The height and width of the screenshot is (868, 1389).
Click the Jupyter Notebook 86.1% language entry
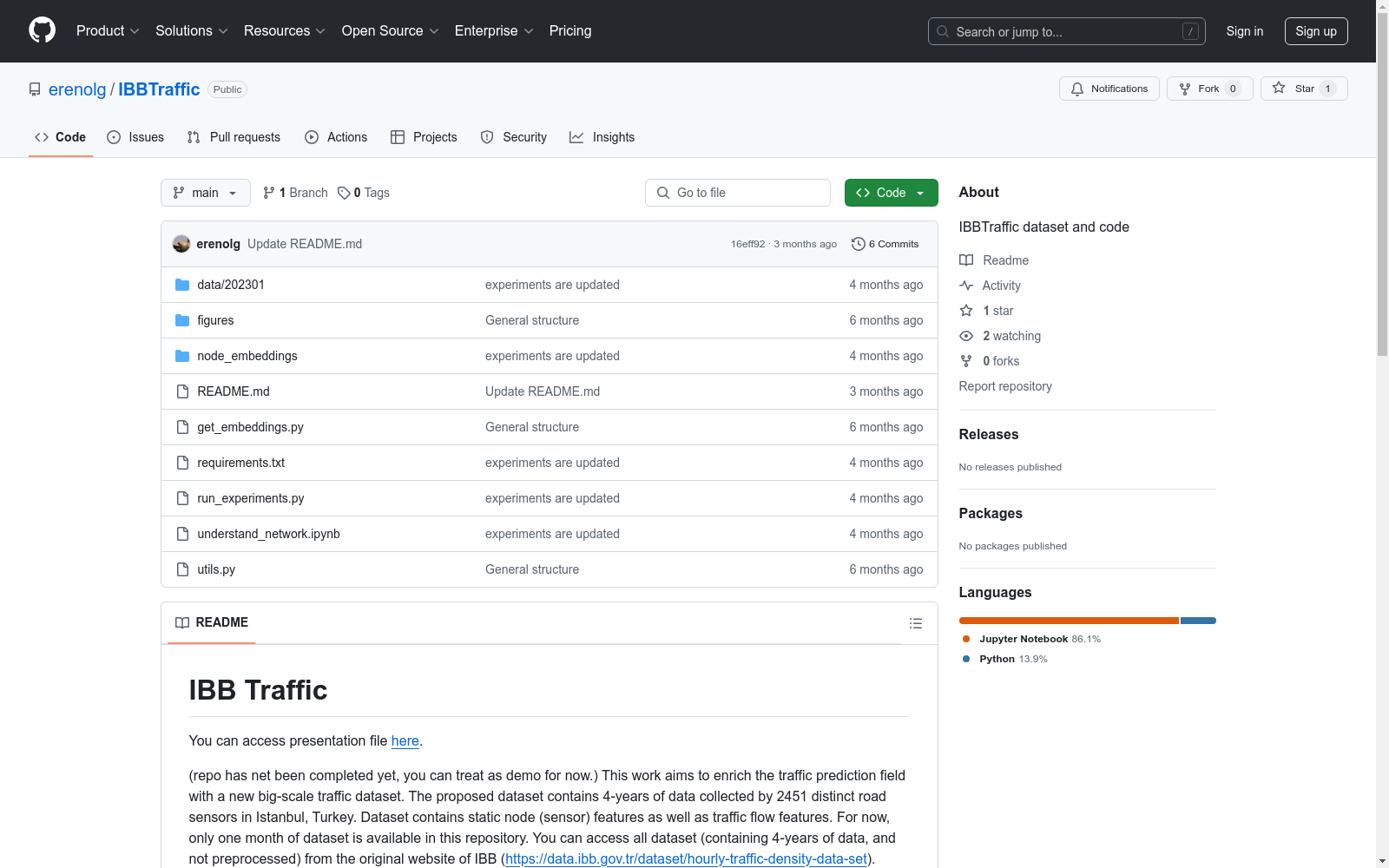(1031, 639)
